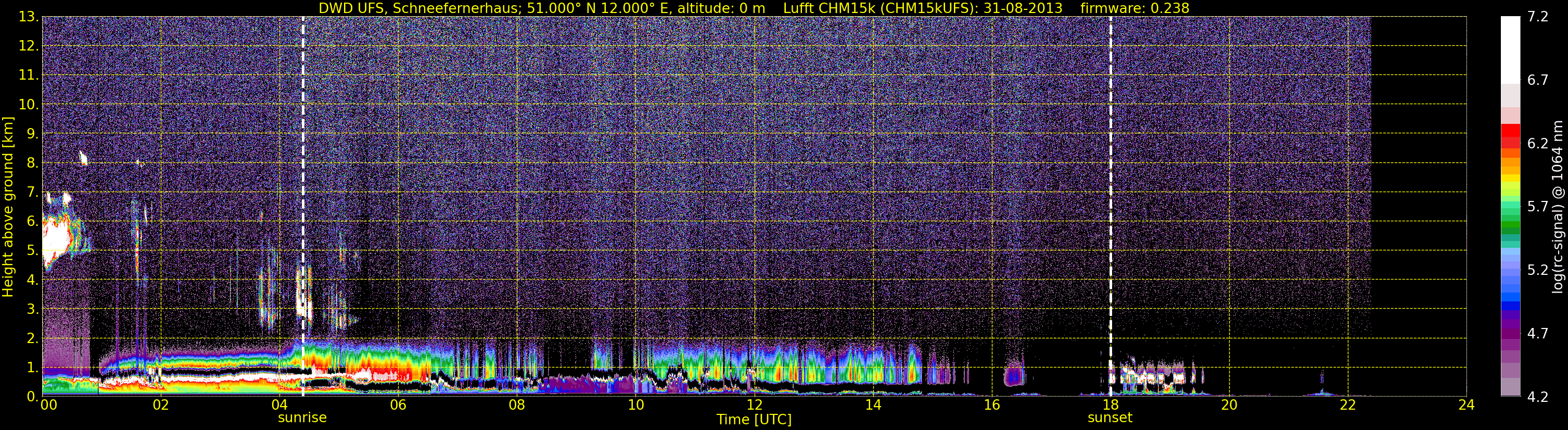Click the colorbar label 'log(rc-signal) @ 1064 nm'
The width and height of the screenshot is (1568, 430).
[x=1557, y=207]
